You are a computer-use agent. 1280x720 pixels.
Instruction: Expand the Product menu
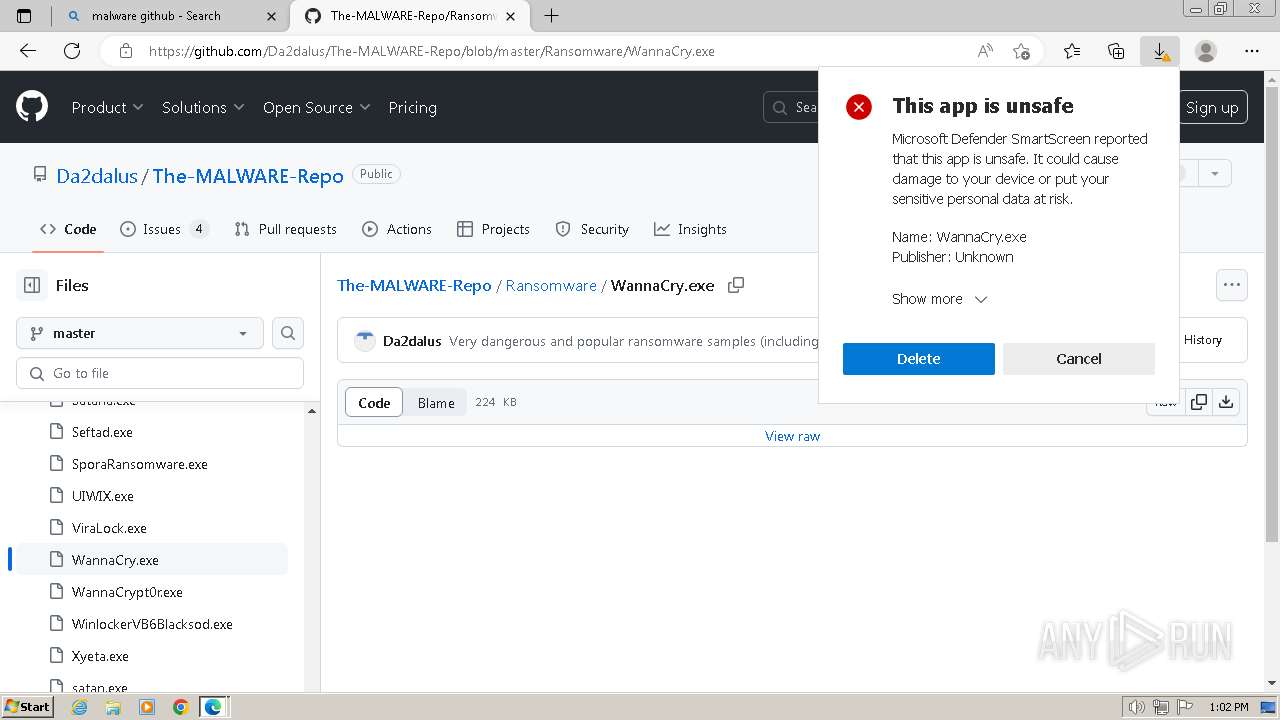click(x=107, y=107)
